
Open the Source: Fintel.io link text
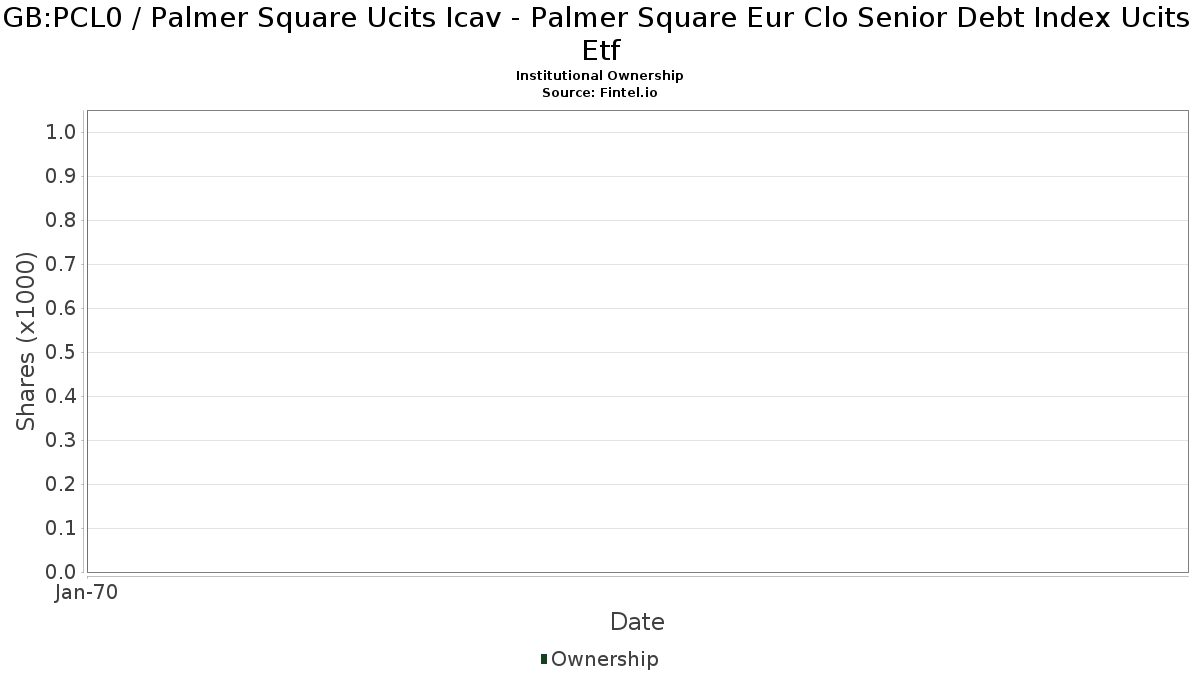[600, 92]
